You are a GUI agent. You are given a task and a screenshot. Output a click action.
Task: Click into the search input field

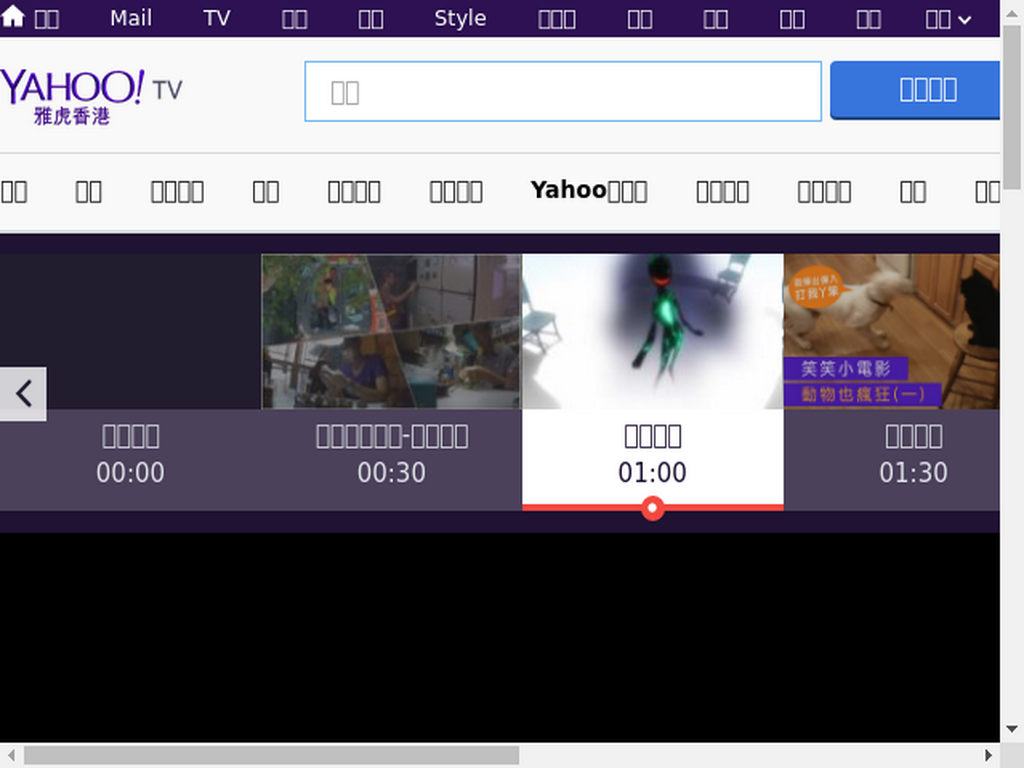[563, 91]
